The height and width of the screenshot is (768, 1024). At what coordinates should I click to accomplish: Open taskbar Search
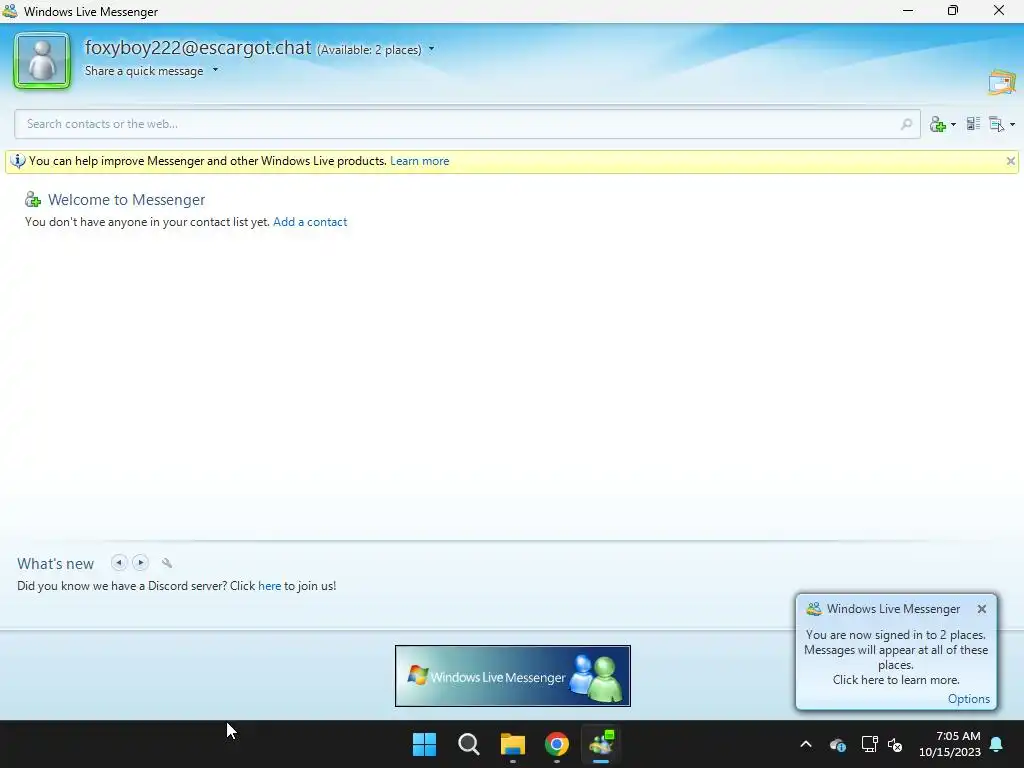click(468, 744)
